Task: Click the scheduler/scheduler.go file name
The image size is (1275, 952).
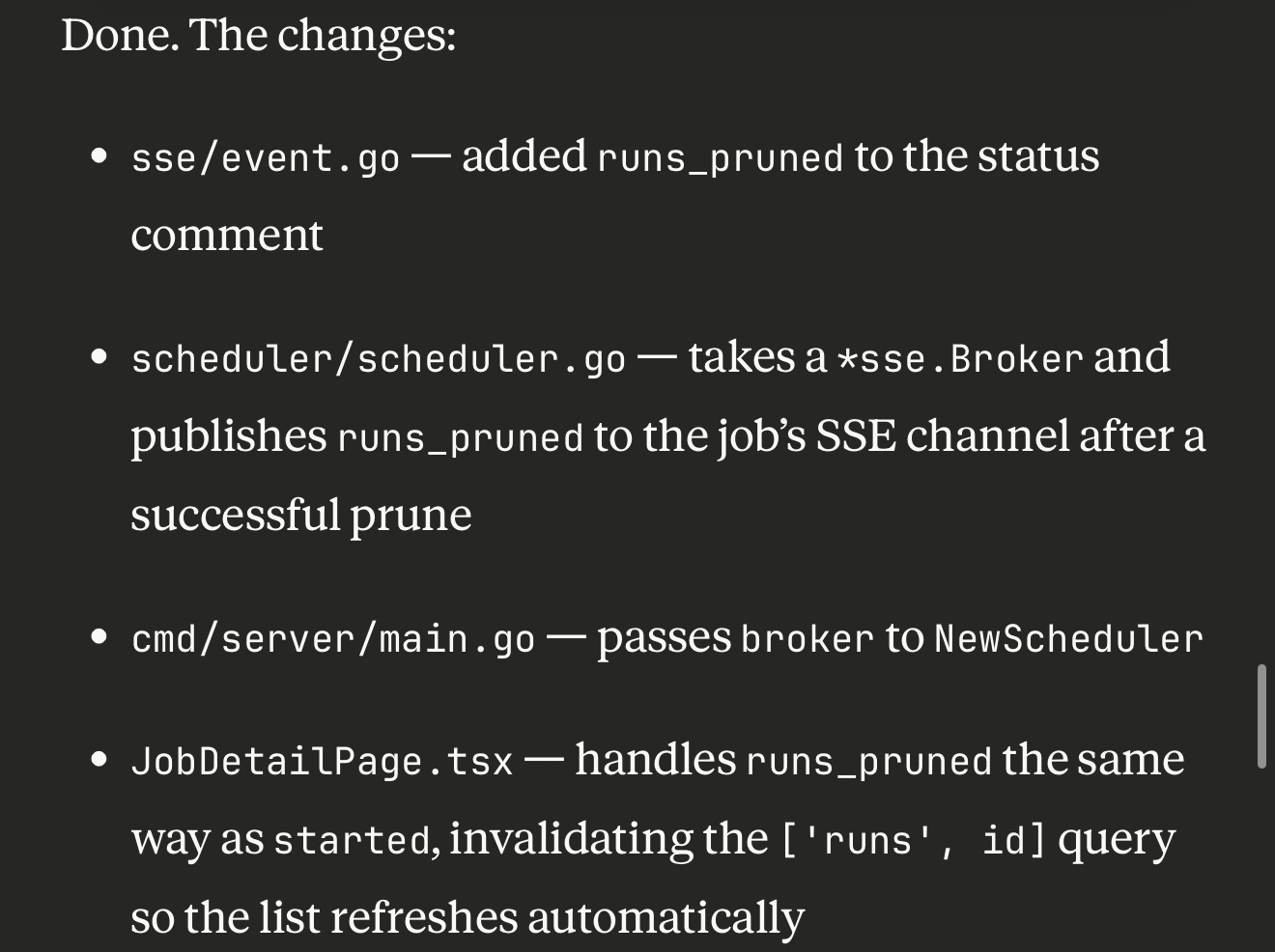Action: click(379, 359)
